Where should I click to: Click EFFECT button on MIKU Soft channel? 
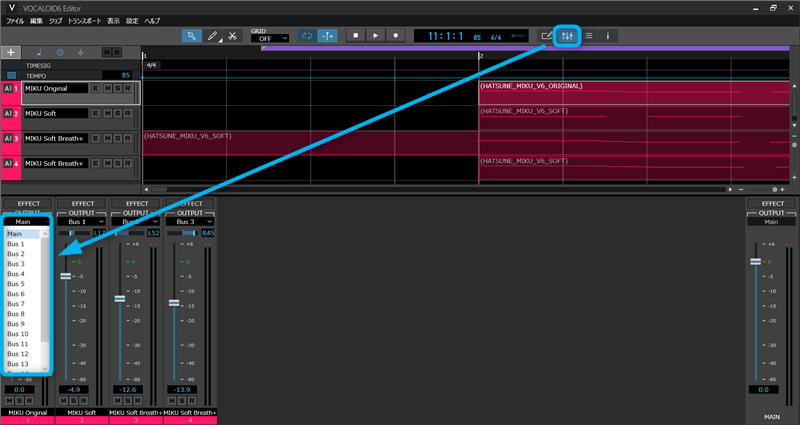pyautogui.click(x=82, y=204)
